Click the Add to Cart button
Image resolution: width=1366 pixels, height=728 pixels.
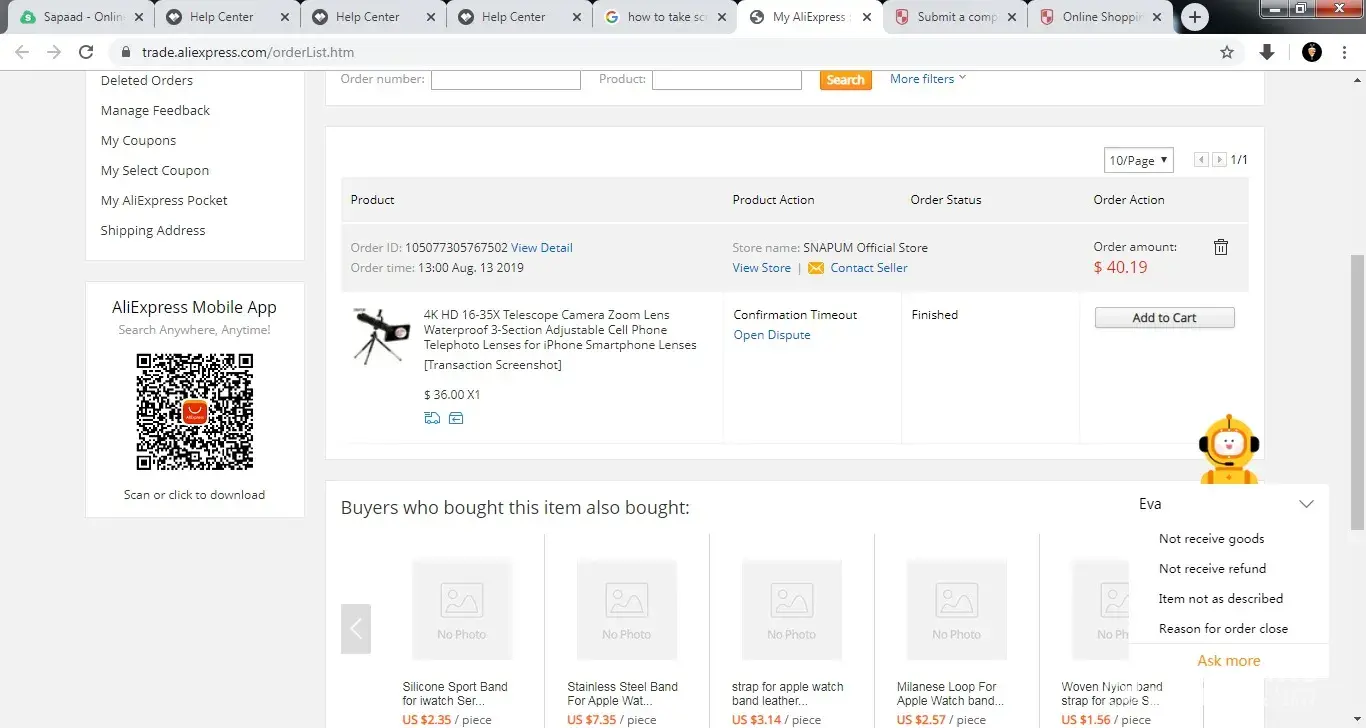[1164, 318]
